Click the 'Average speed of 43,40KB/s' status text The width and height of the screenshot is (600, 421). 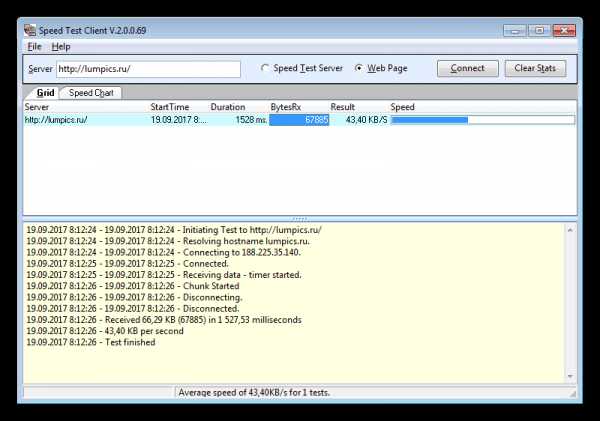click(x=254, y=393)
